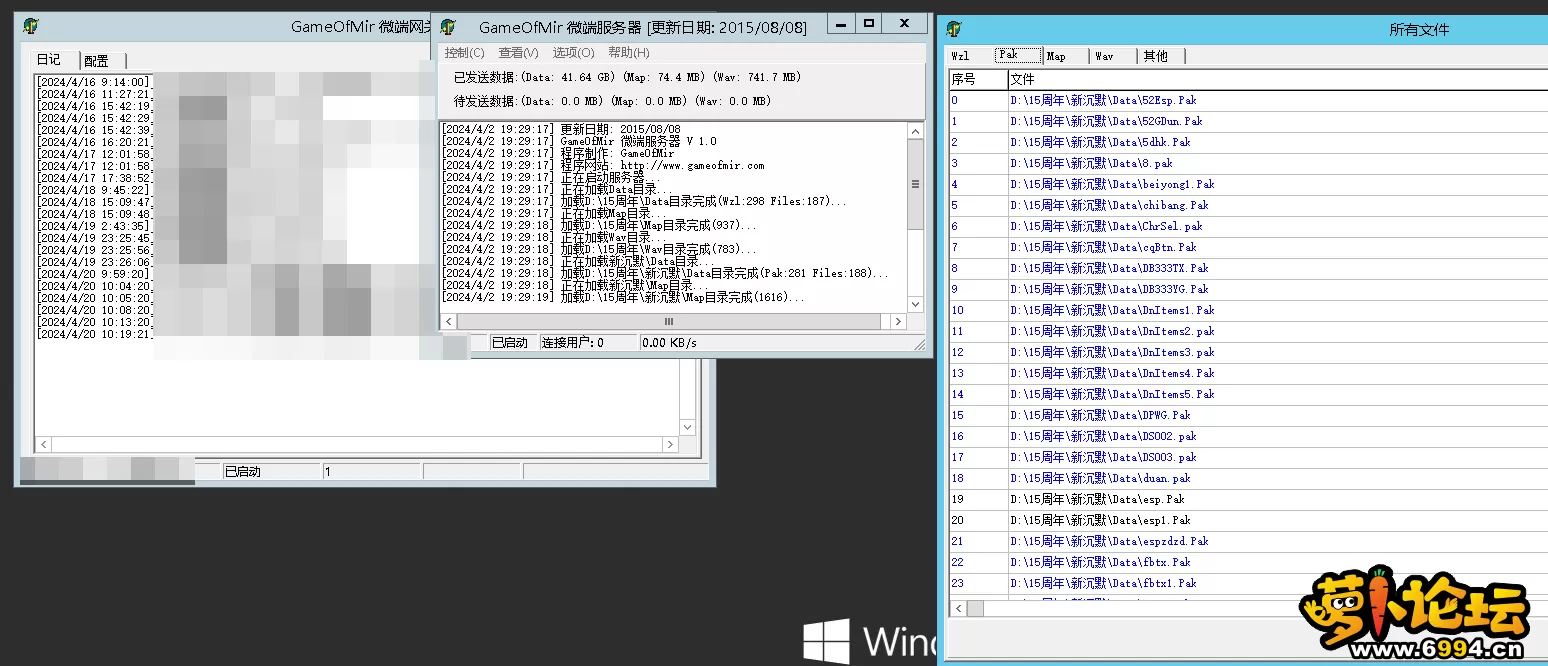The width and height of the screenshot is (1548, 666).
Task: Select file row espzdzd.Pak
Action: click(1248, 541)
